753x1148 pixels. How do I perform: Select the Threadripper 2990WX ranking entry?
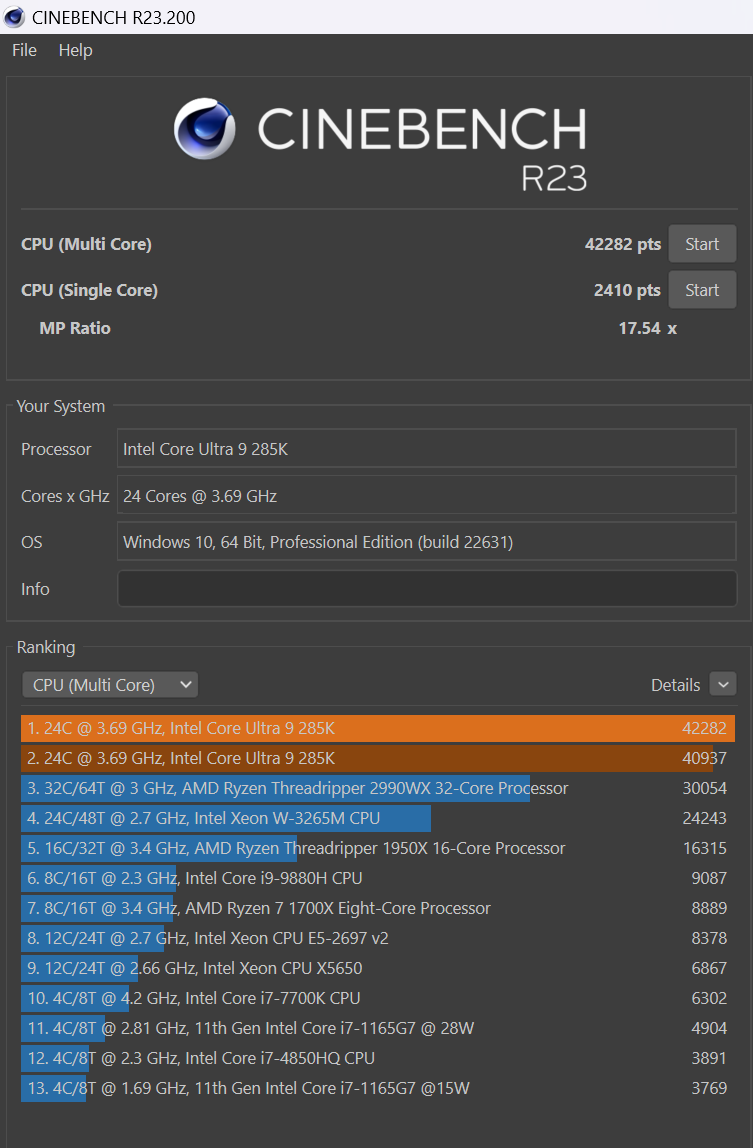coord(377,788)
